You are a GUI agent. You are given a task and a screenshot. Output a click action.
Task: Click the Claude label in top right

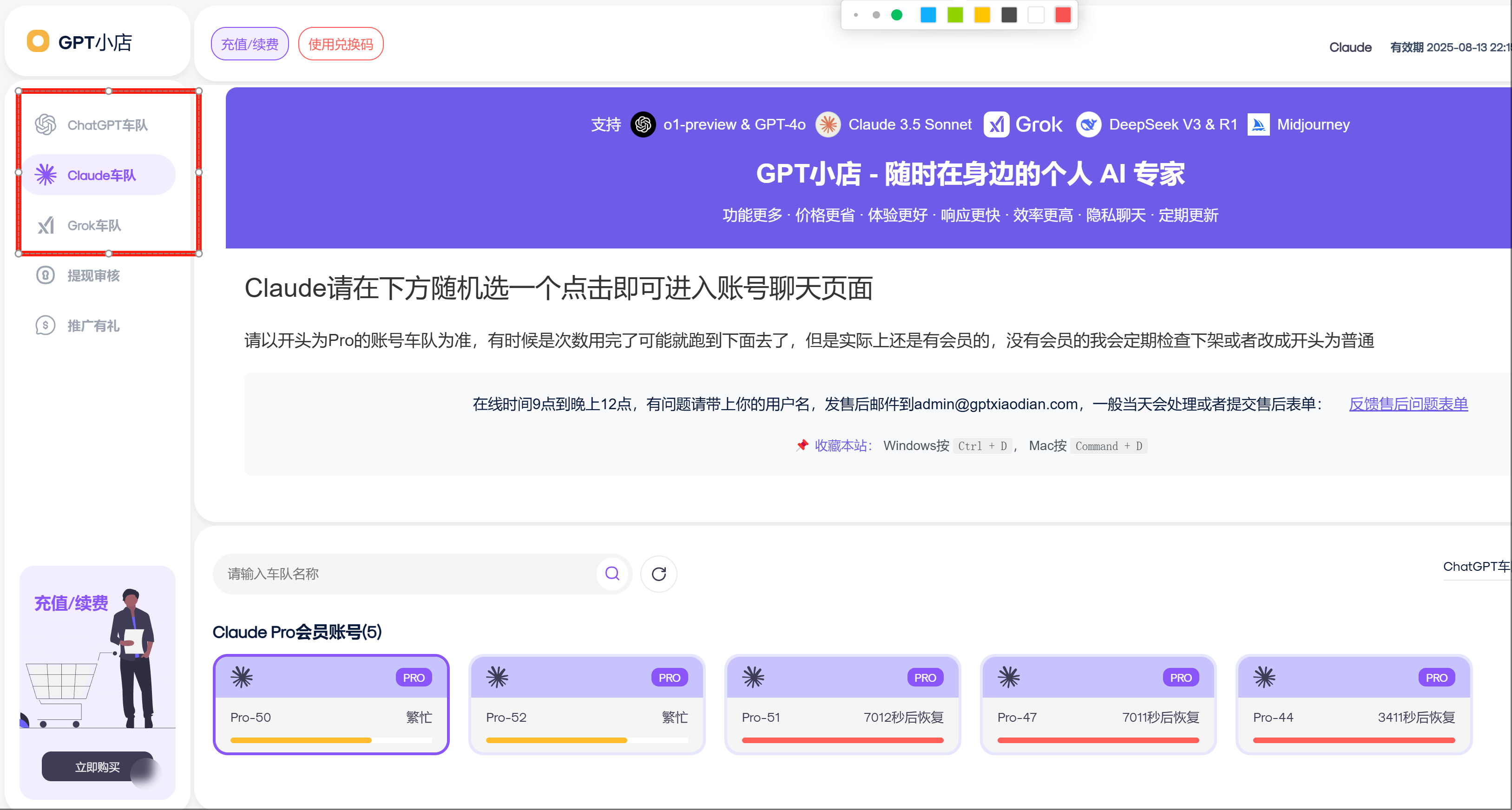coord(1350,47)
